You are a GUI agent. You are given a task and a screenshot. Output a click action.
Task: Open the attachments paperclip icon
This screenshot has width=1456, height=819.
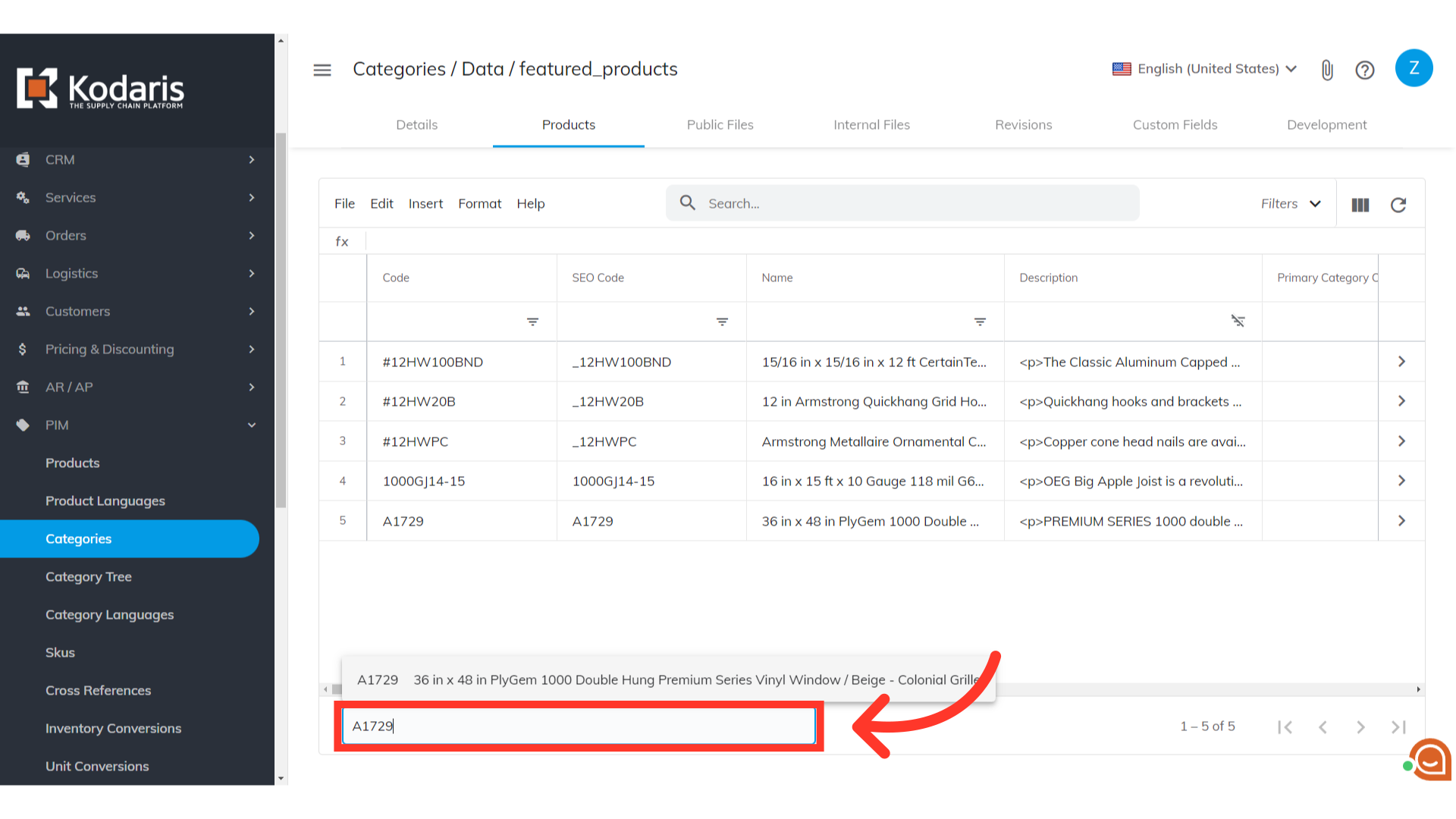click(x=1327, y=70)
